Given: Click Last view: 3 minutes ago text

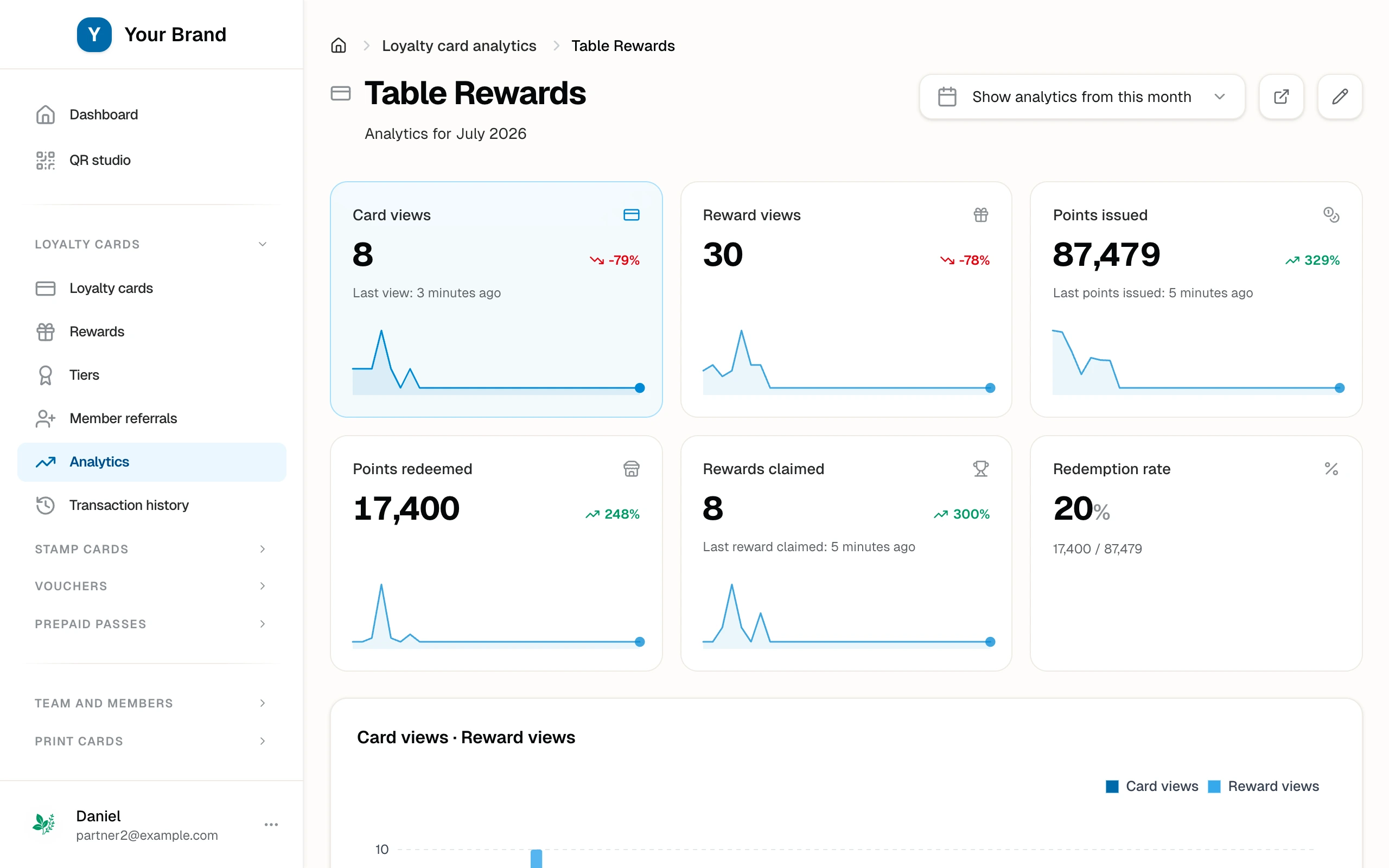Looking at the screenshot, I should 426,293.
